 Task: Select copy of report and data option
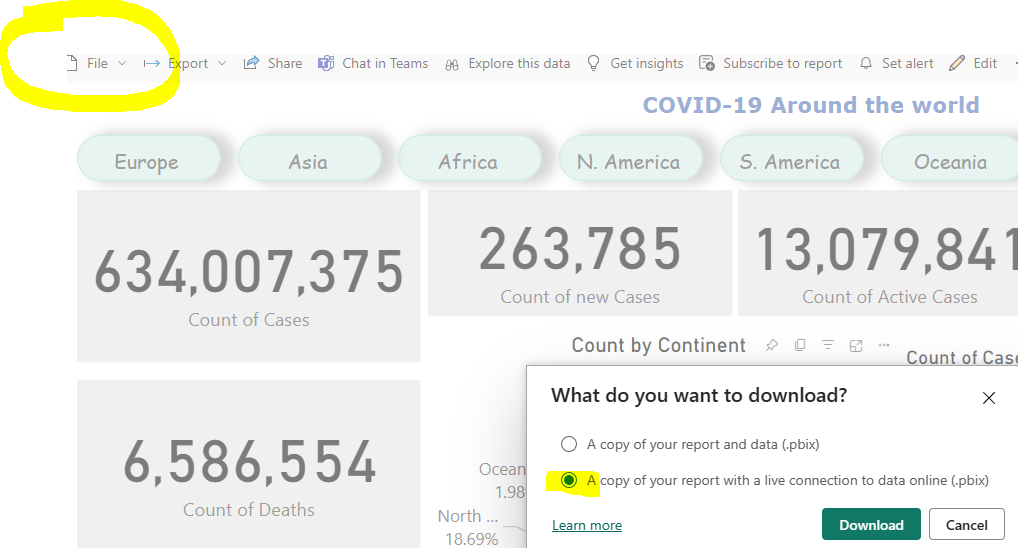click(x=569, y=444)
